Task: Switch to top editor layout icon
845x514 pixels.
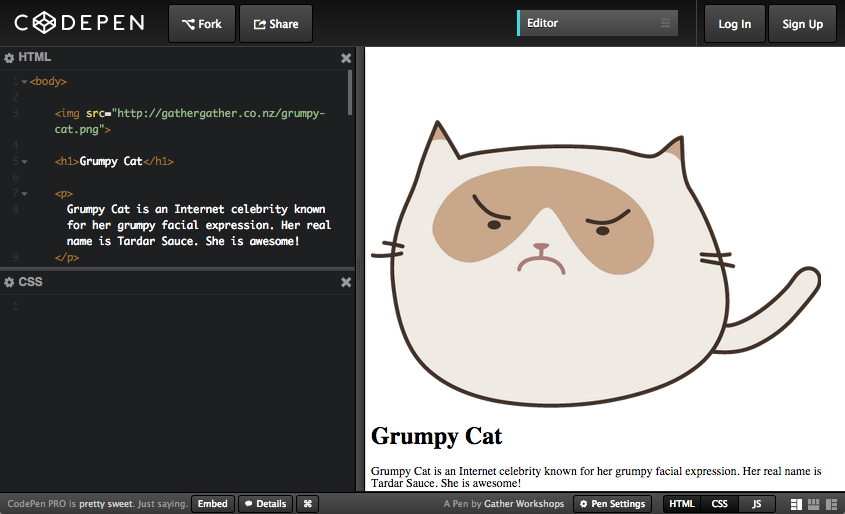Action: [814, 504]
